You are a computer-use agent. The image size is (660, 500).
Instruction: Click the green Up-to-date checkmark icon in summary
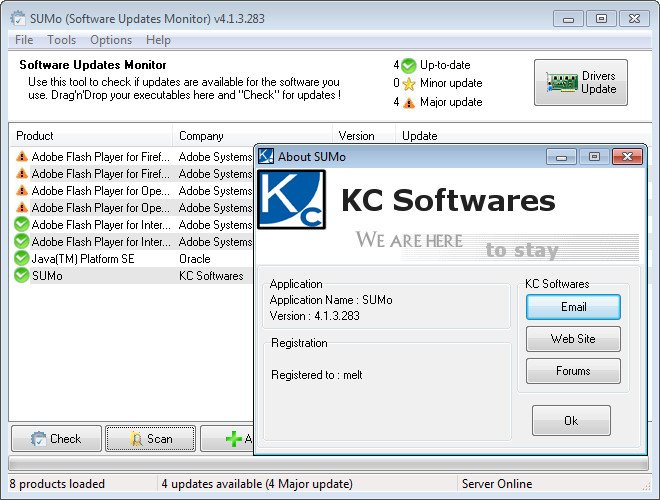point(408,65)
